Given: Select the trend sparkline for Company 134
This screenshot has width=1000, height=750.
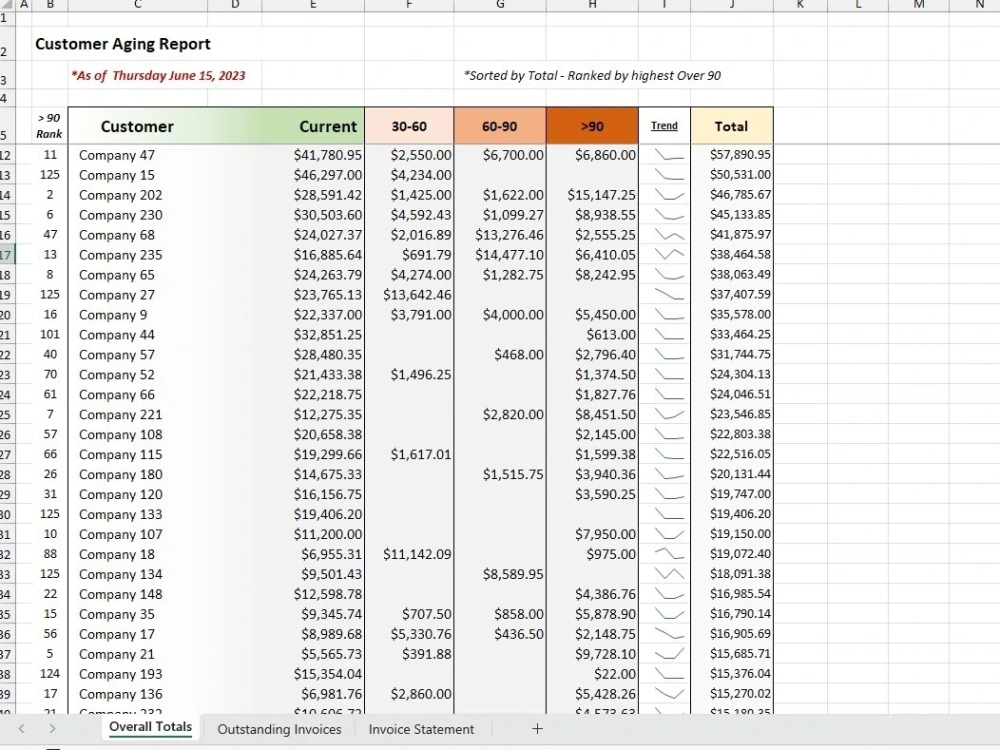Looking at the screenshot, I should coord(665,574).
